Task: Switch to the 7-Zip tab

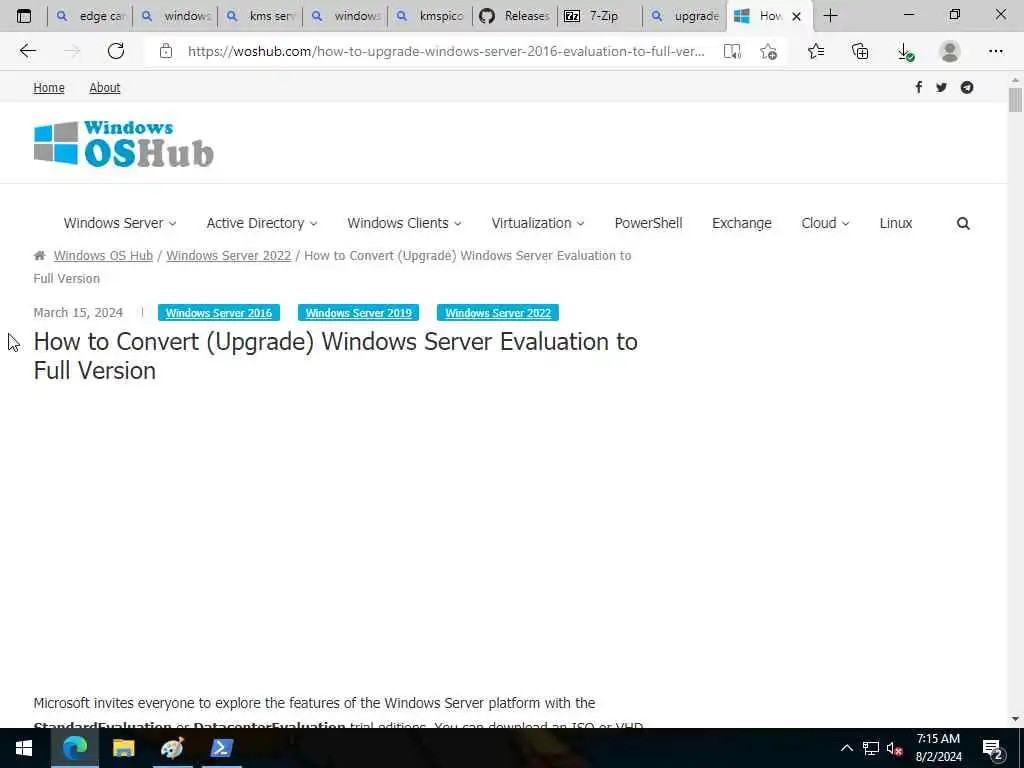Action: (x=600, y=16)
